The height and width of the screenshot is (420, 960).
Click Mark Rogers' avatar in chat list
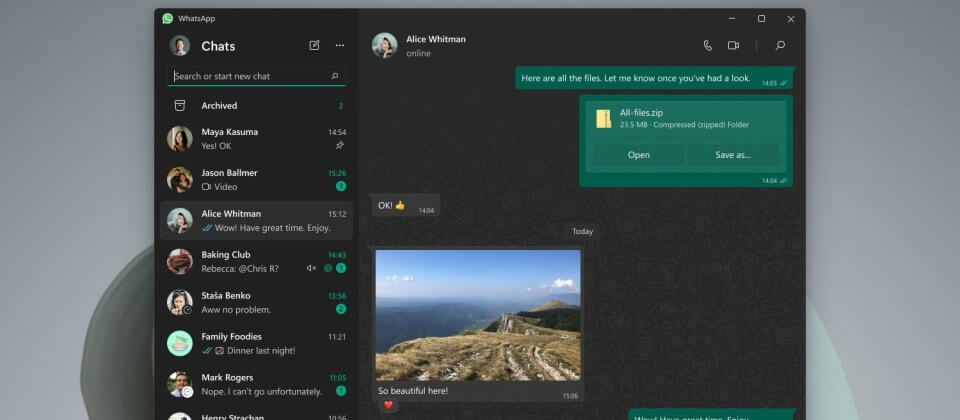point(180,384)
